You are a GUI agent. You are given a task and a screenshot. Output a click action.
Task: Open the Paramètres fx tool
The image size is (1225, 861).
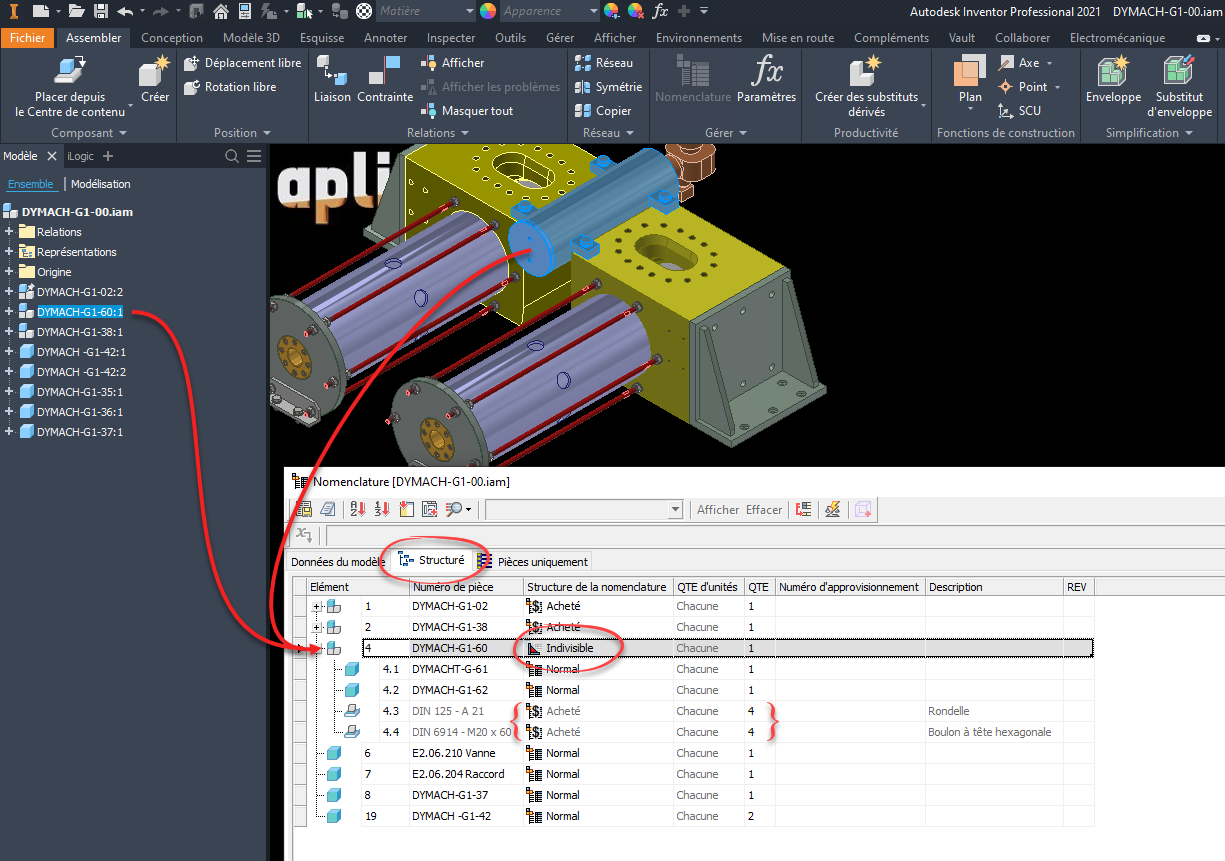pos(766,73)
